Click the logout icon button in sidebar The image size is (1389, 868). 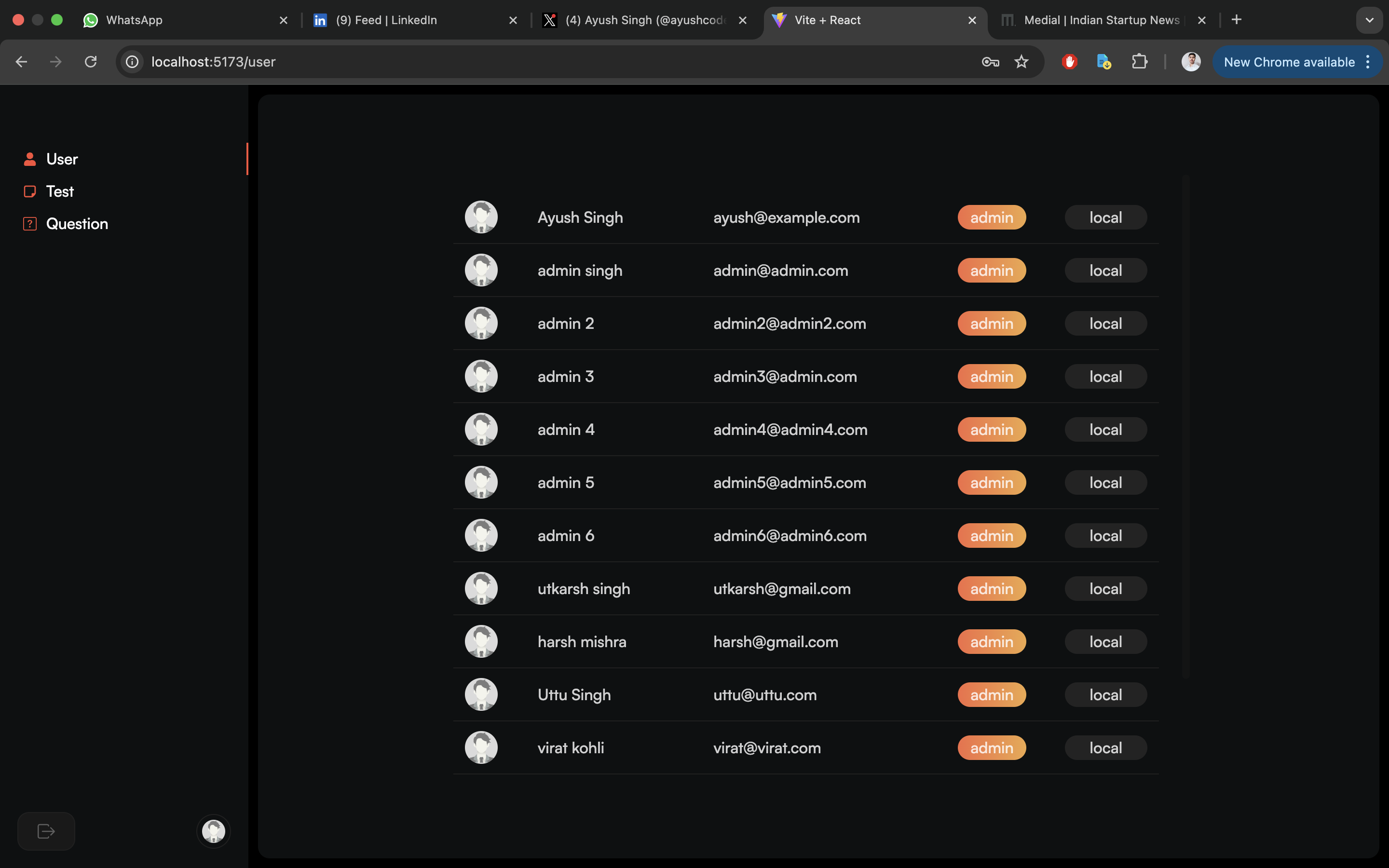click(x=46, y=831)
